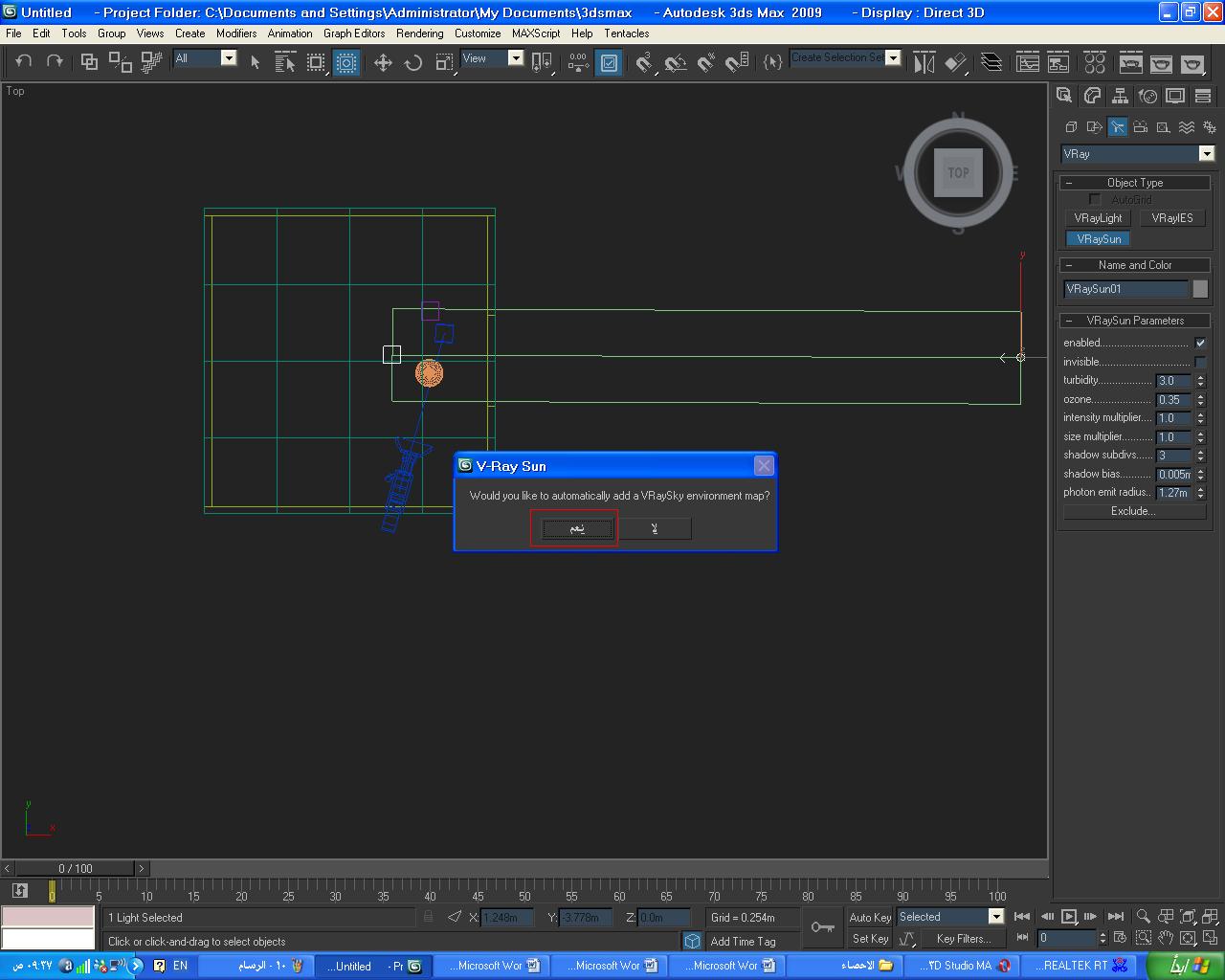Open the Customize menu
The width and height of the screenshot is (1225, 980).
(x=478, y=33)
